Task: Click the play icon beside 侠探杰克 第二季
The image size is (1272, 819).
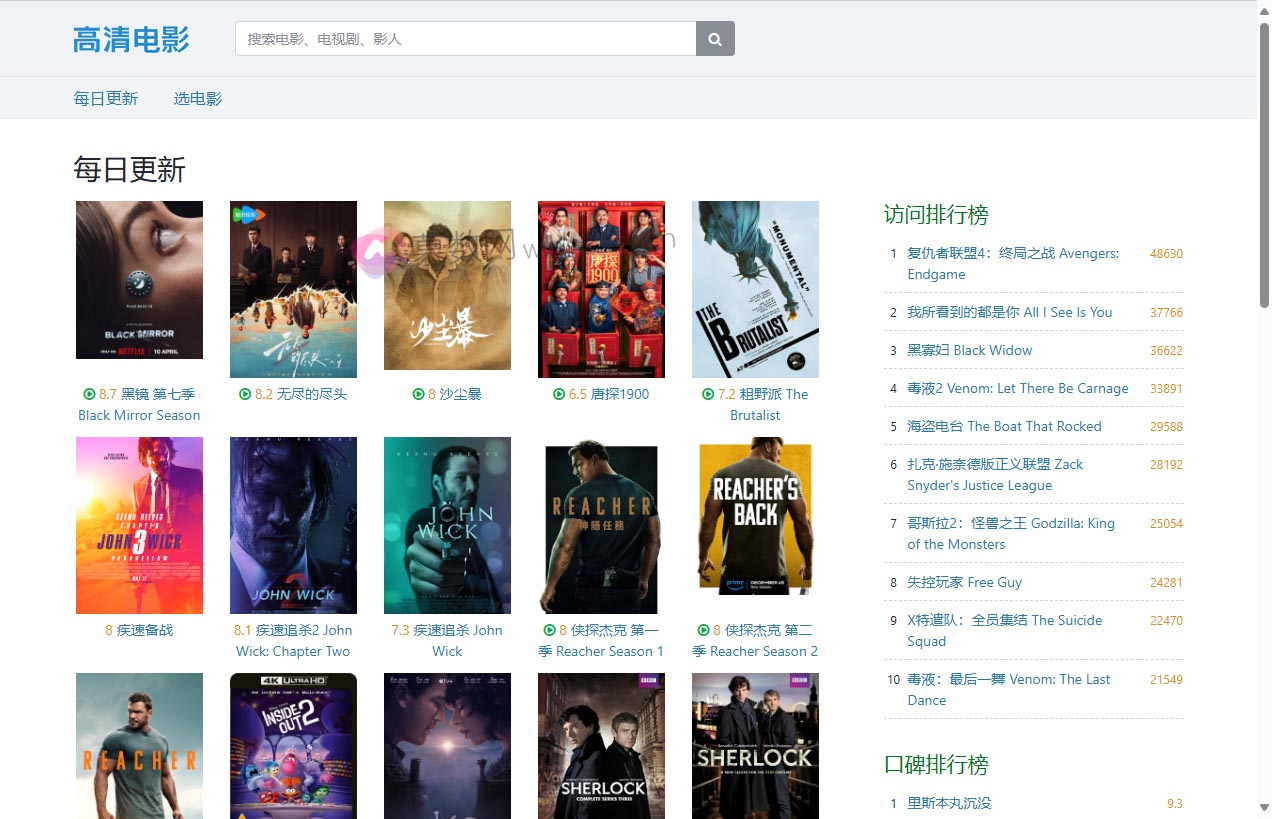Action: click(x=703, y=631)
